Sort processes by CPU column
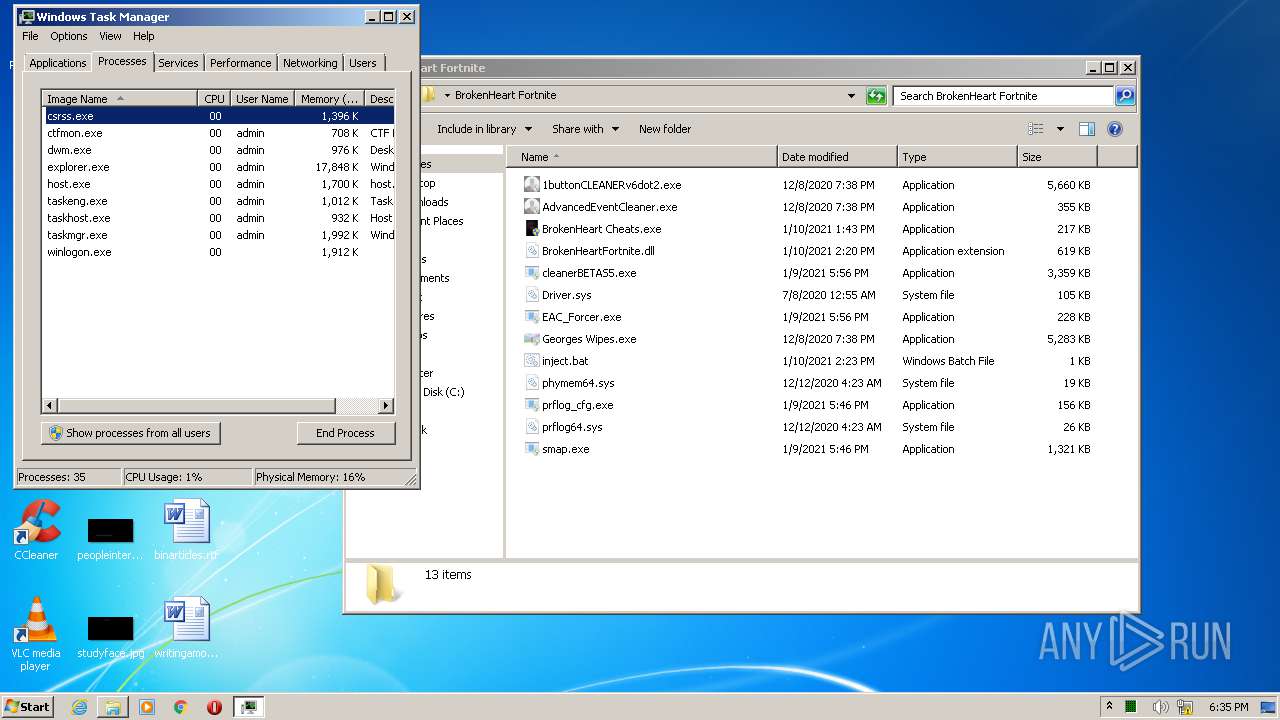 (214, 99)
